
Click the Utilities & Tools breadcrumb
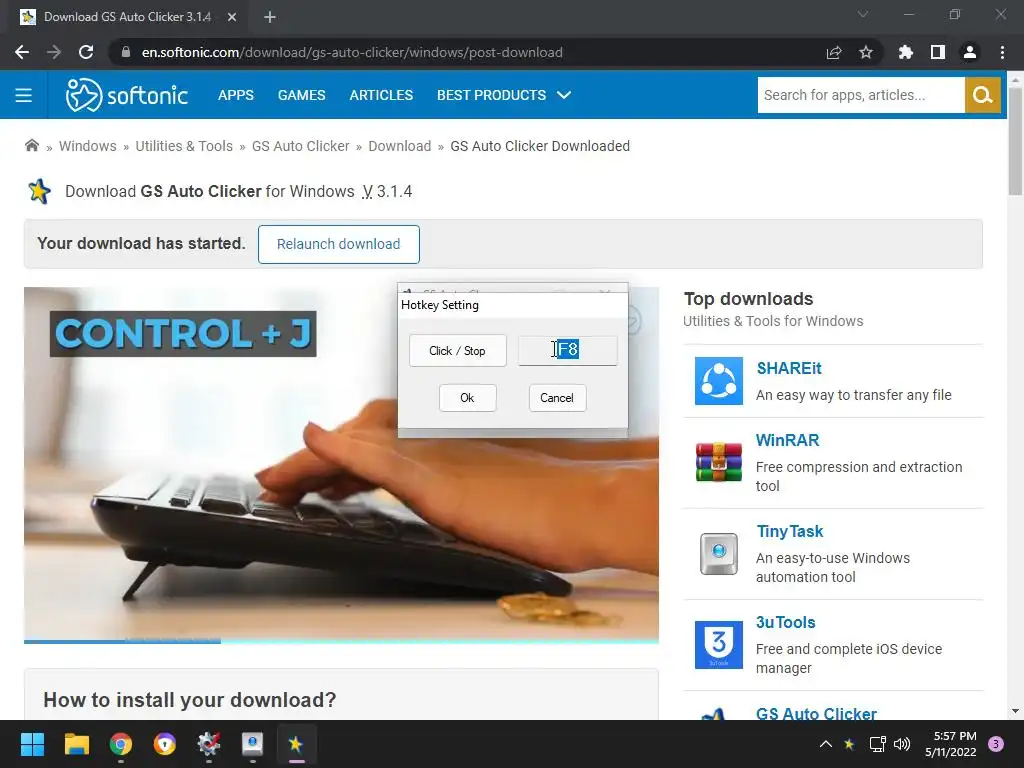click(x=184, y=146)
